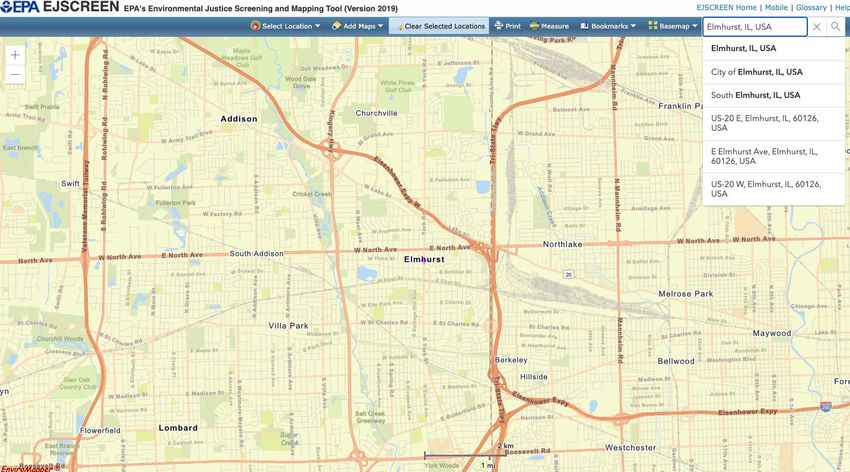
Task: Select suggestion City of Elmhurst, IL, USA
Action: point(774,72)
